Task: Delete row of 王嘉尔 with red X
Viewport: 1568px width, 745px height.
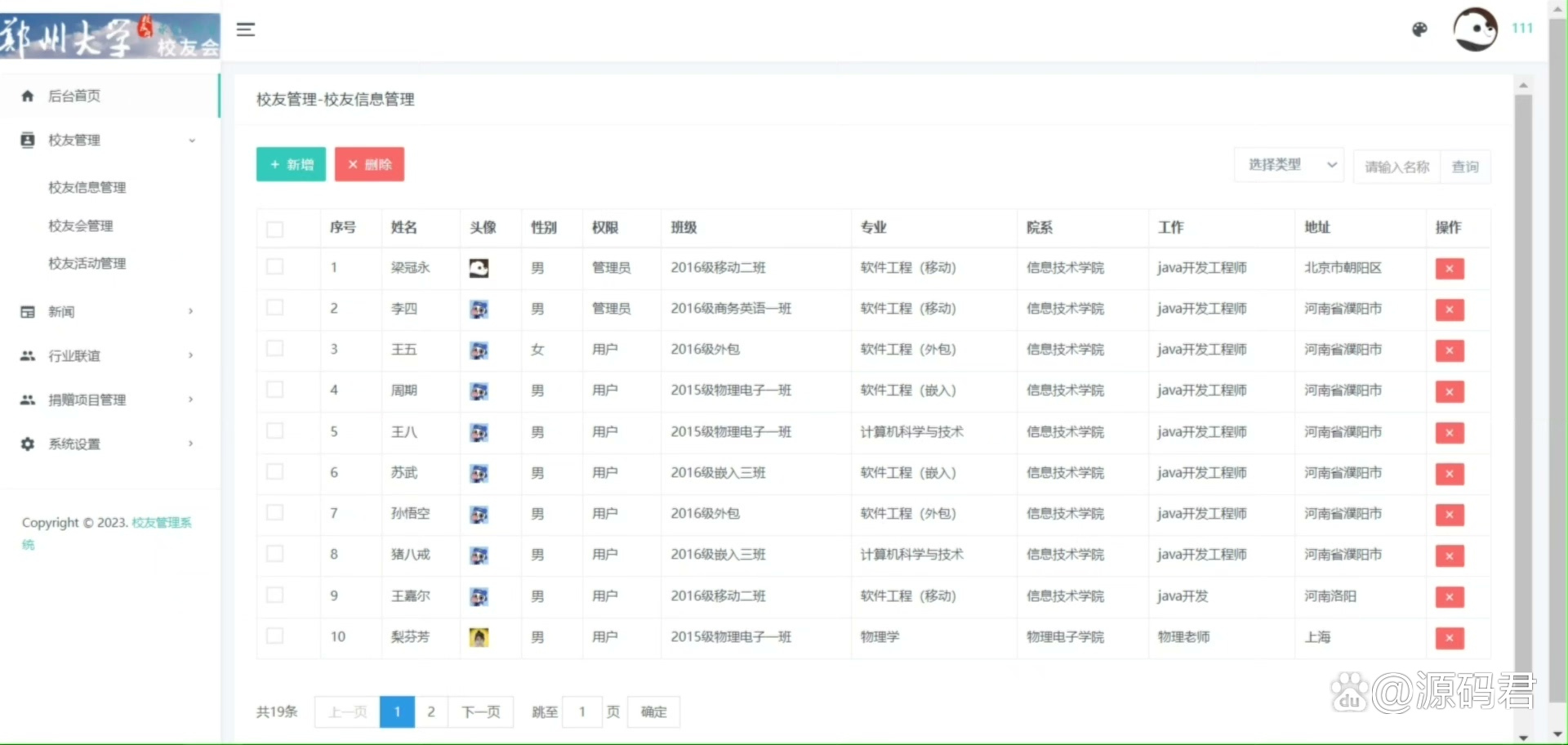Action: (x=1450, y=597)
